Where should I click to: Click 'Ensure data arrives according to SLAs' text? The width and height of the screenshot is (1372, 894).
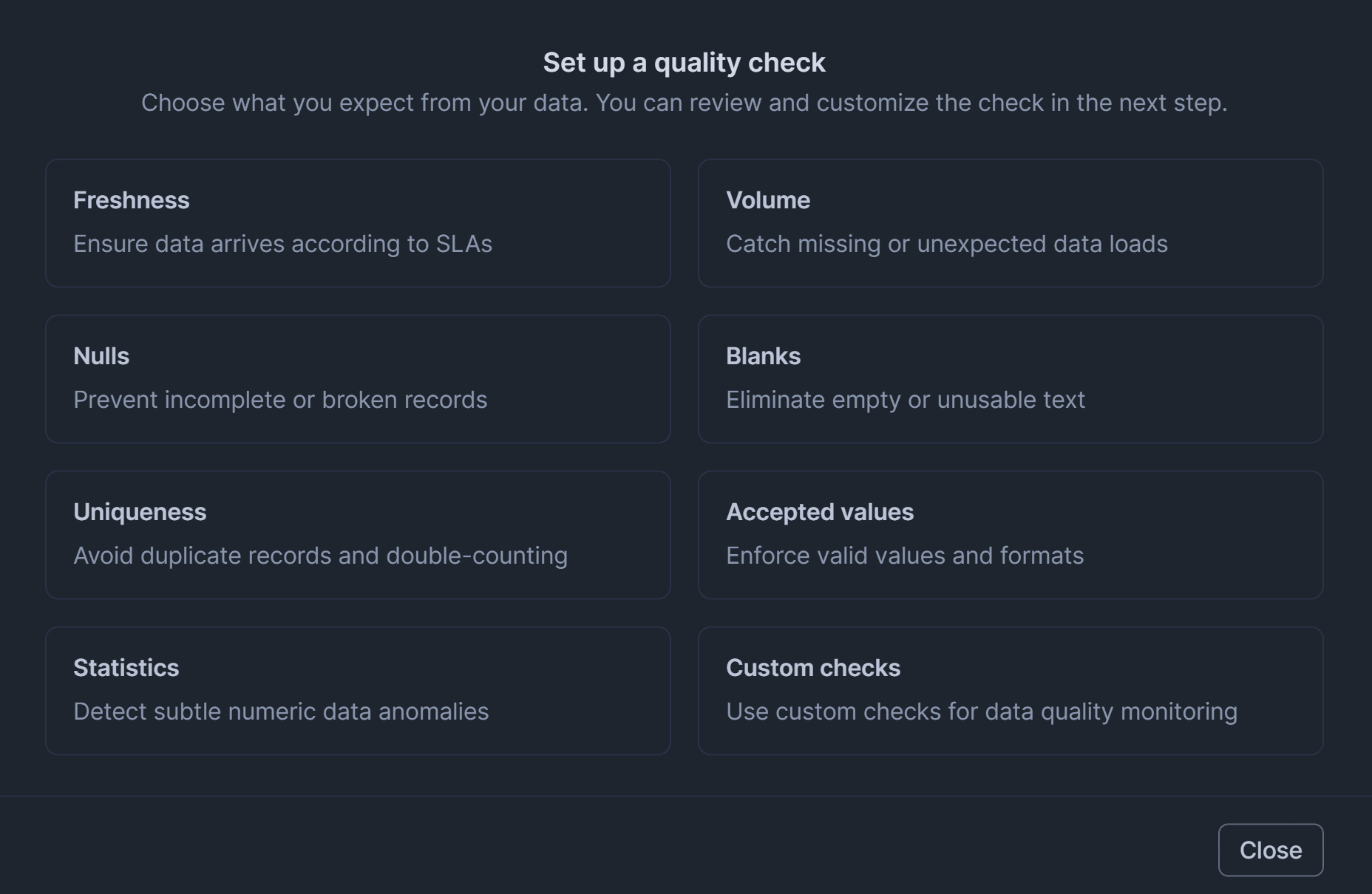[x=282, y=244]
